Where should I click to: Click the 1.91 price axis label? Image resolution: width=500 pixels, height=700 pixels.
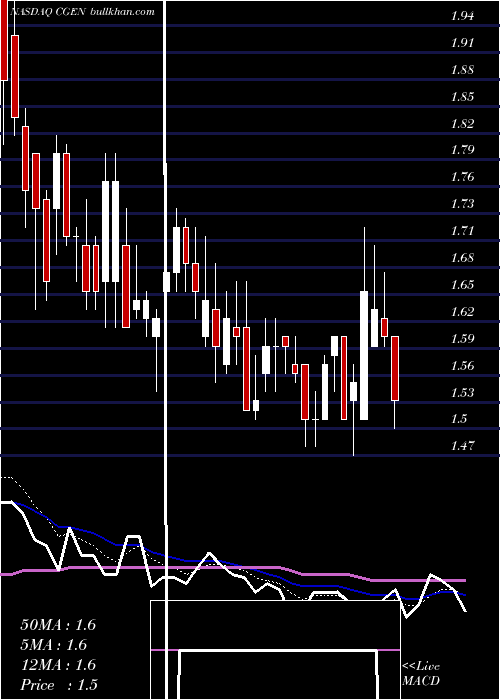pyautogui.click(x=462, y=43)
